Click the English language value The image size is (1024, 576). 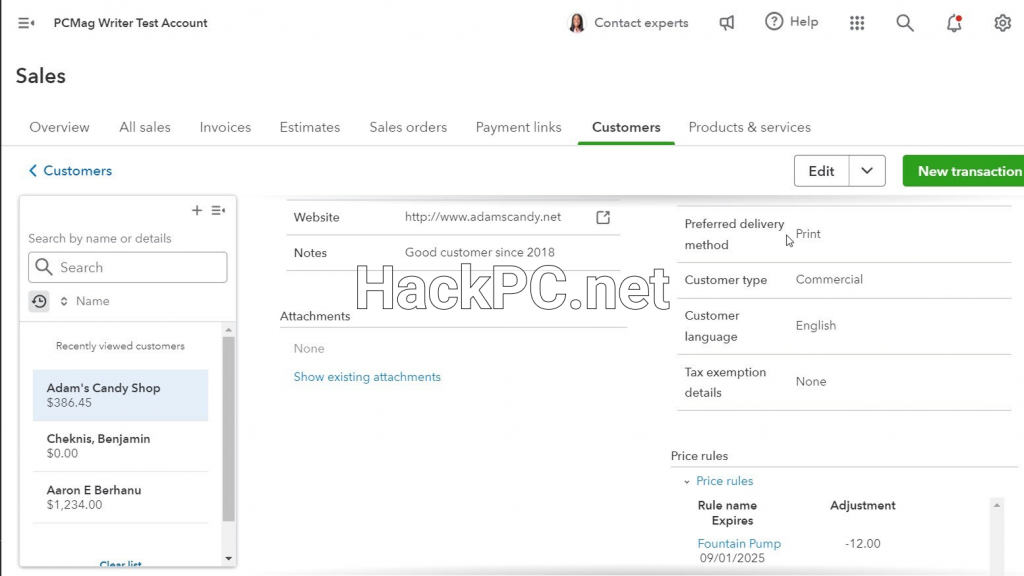click(816, 325)
